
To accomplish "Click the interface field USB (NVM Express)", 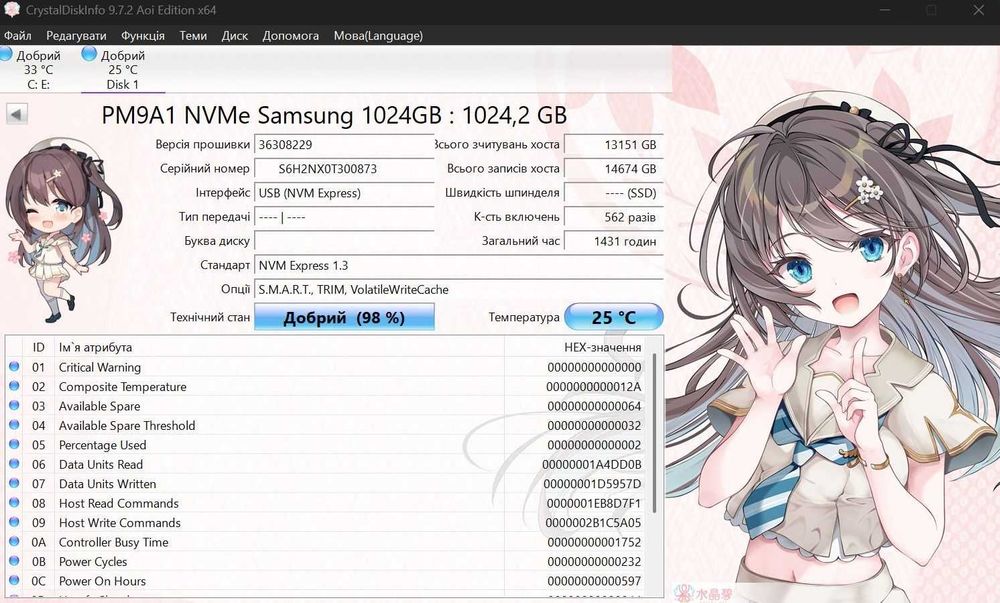I will click(344, 193).
